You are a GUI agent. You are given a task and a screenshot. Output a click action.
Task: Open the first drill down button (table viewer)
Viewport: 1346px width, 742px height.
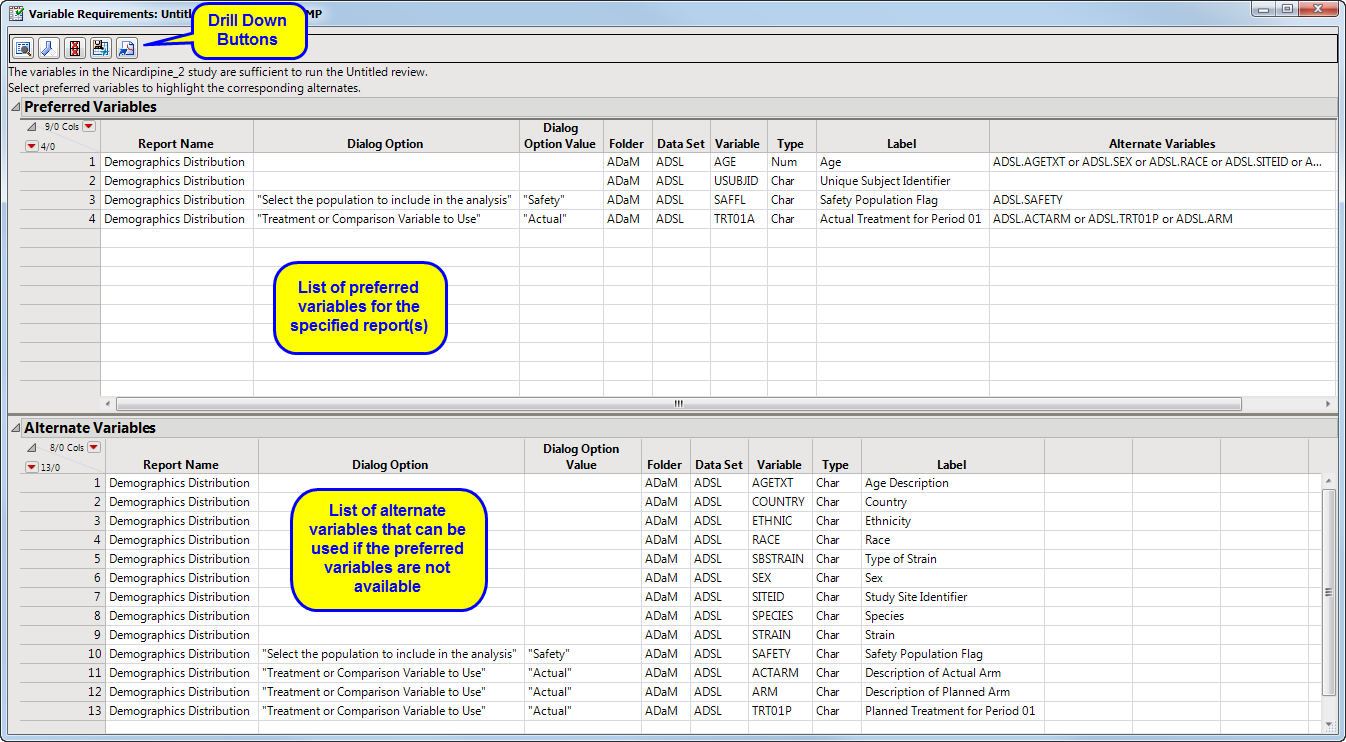pyautogui.click(x=22, y=47)
